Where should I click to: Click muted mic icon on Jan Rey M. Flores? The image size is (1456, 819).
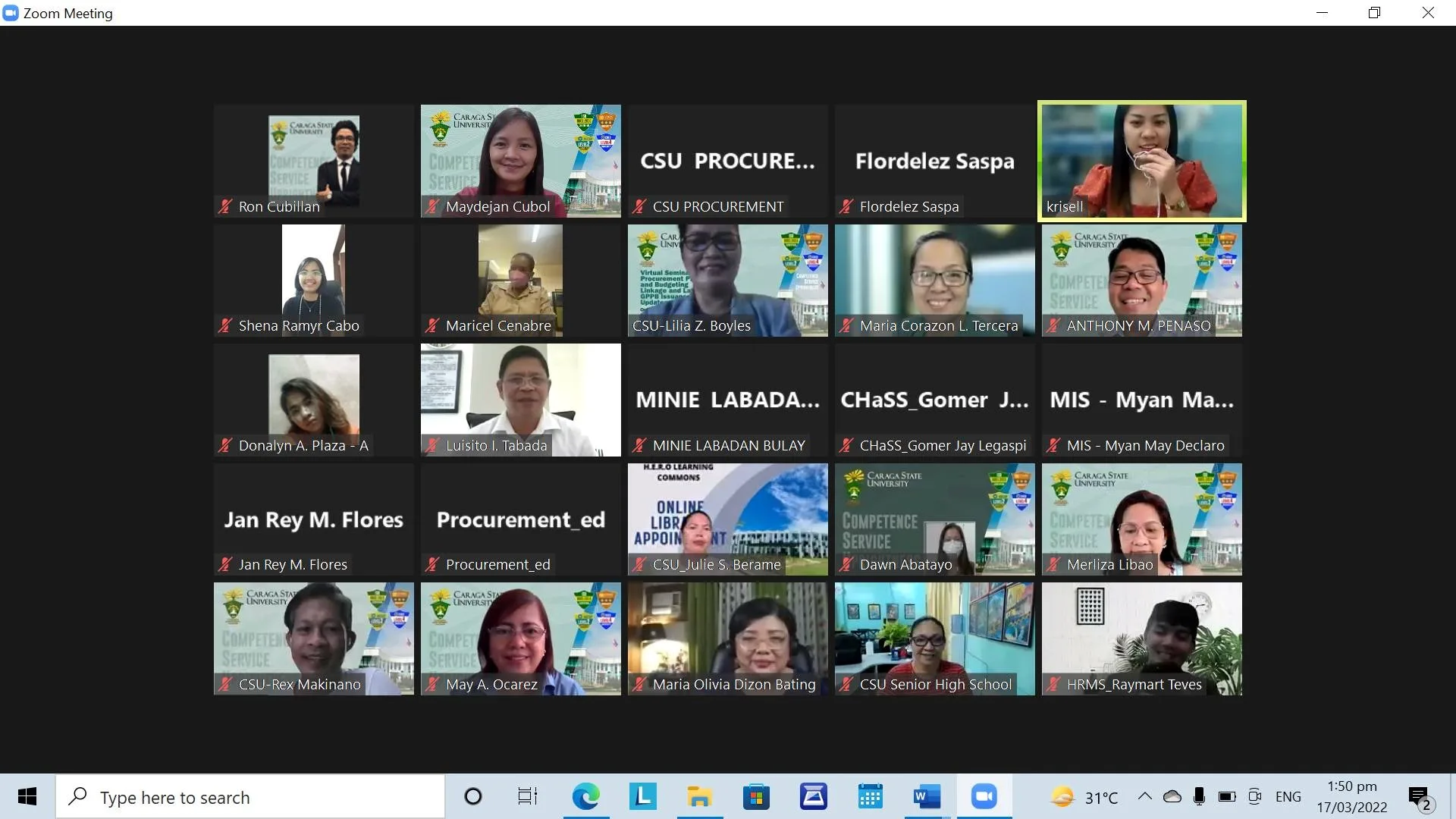(x=225, y=564)
